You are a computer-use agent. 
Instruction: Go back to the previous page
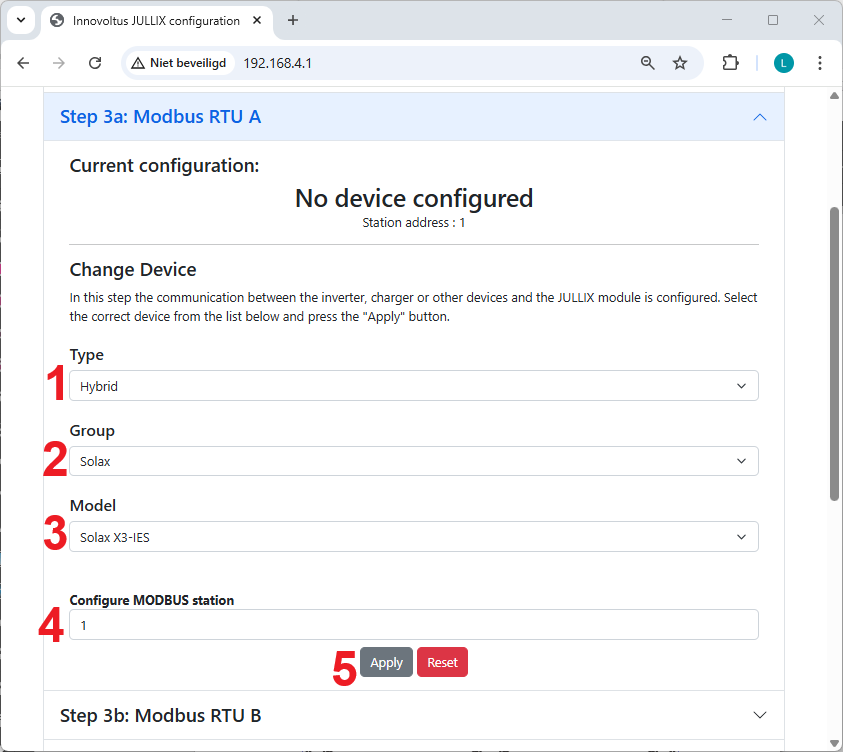tap(23, 63)
